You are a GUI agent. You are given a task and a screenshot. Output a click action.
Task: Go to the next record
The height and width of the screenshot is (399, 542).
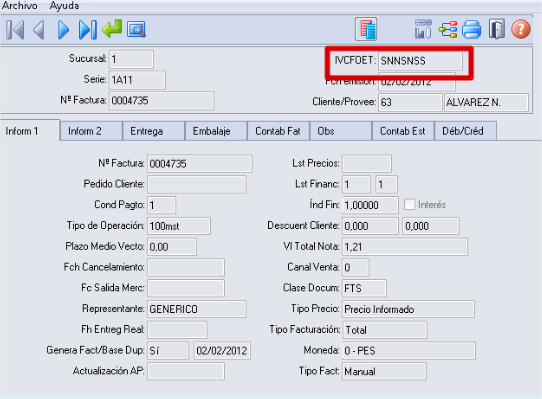click(63, 30)
